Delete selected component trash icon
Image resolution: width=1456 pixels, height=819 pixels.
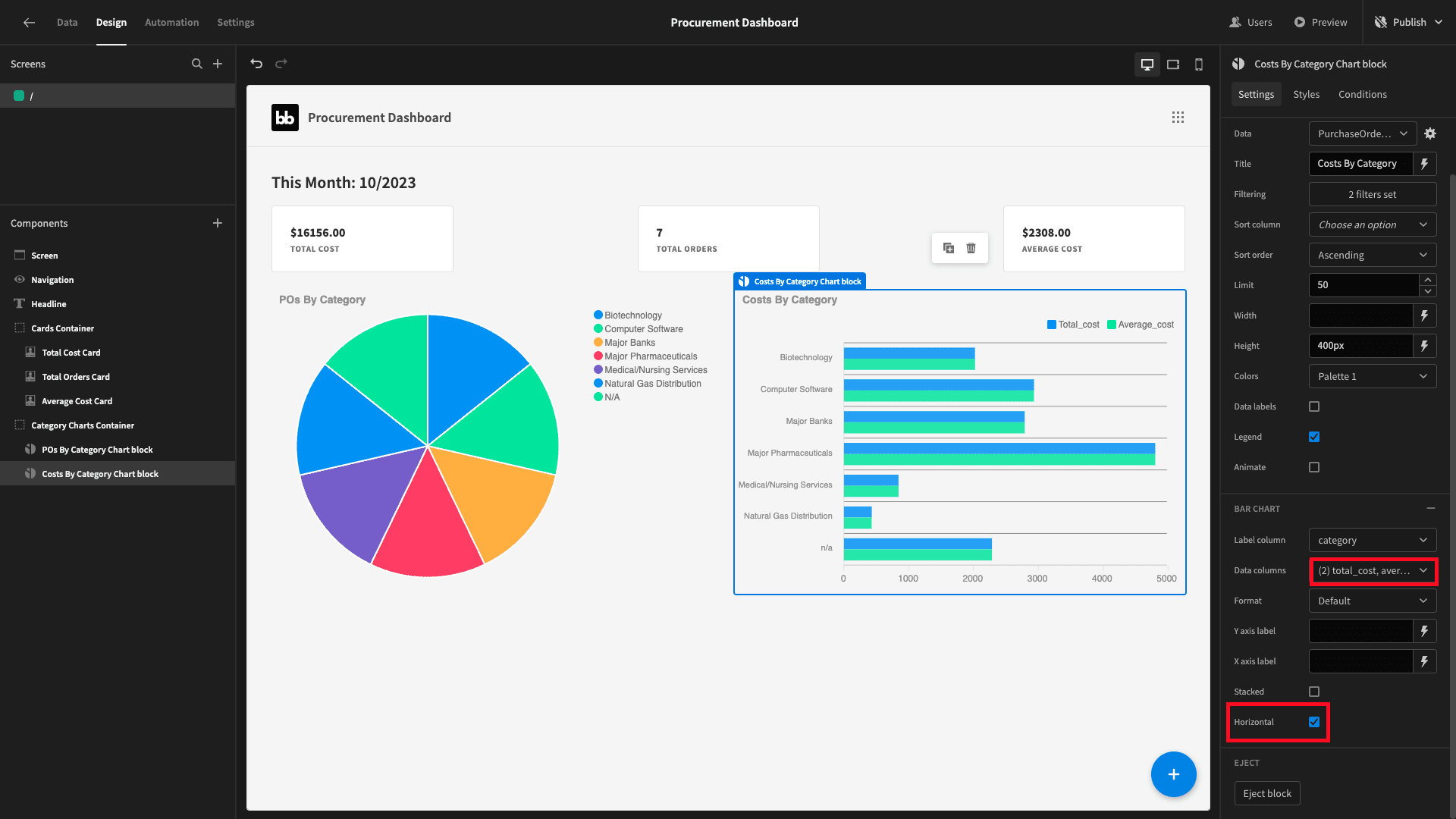(971, 248)
